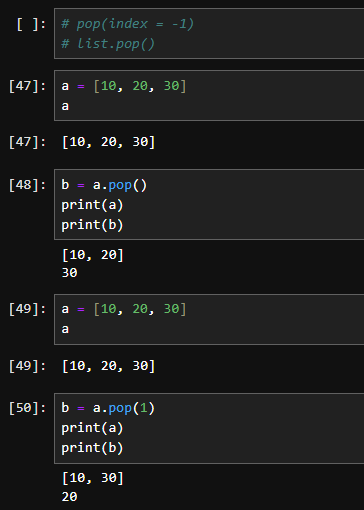364x510 pixels.
Task: Click the empty cell with pop(index = -1) comment
Action: tap(209, 33)
